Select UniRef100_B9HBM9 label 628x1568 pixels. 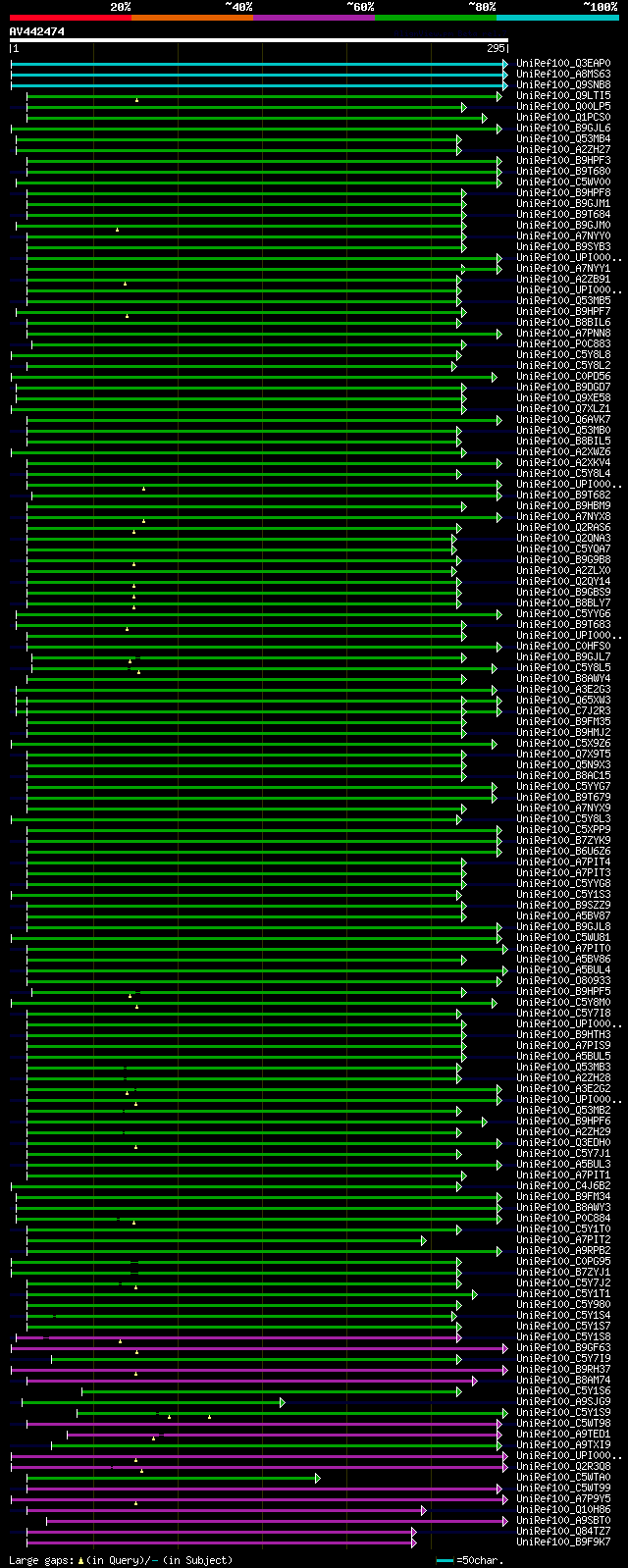[563, 505]
